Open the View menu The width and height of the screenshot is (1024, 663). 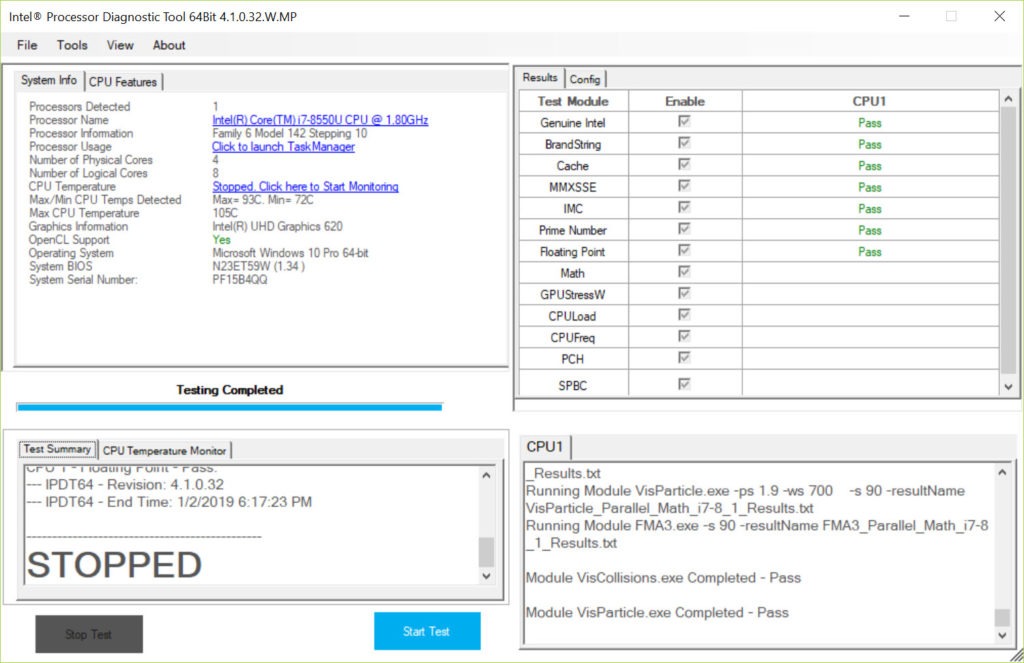(x=120, y=45)
